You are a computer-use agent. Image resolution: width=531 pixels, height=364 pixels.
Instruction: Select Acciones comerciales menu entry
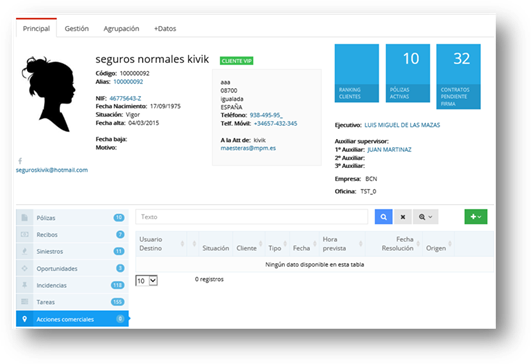(72, 319)
